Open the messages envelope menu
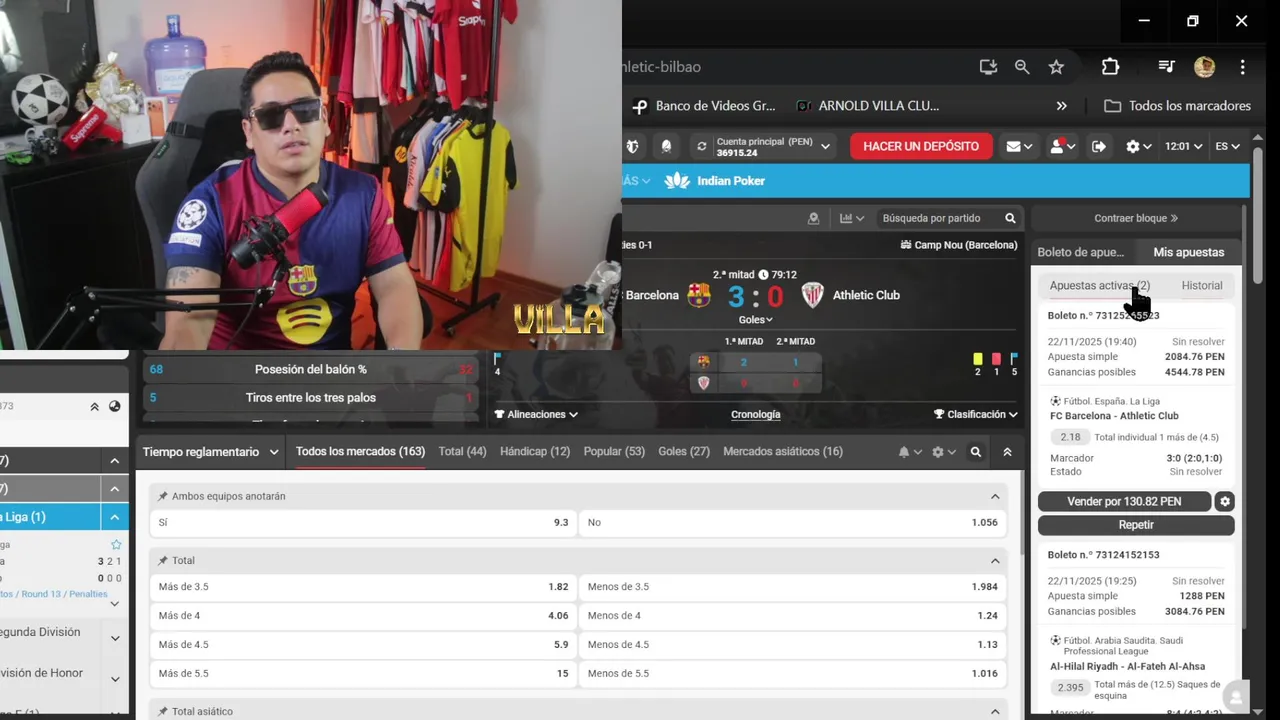This screenshot has width=1280, height=720. (x=1020, y=146)
